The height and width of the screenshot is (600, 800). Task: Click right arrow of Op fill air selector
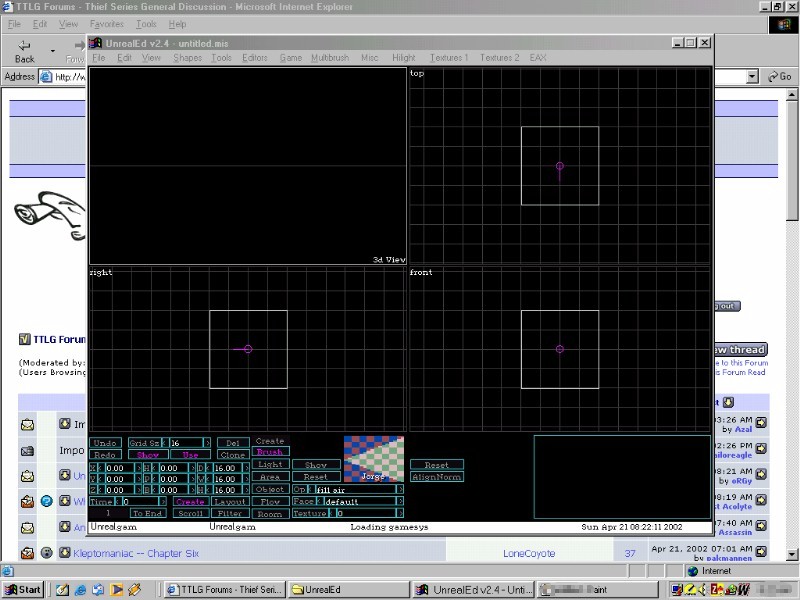[400, 490]
